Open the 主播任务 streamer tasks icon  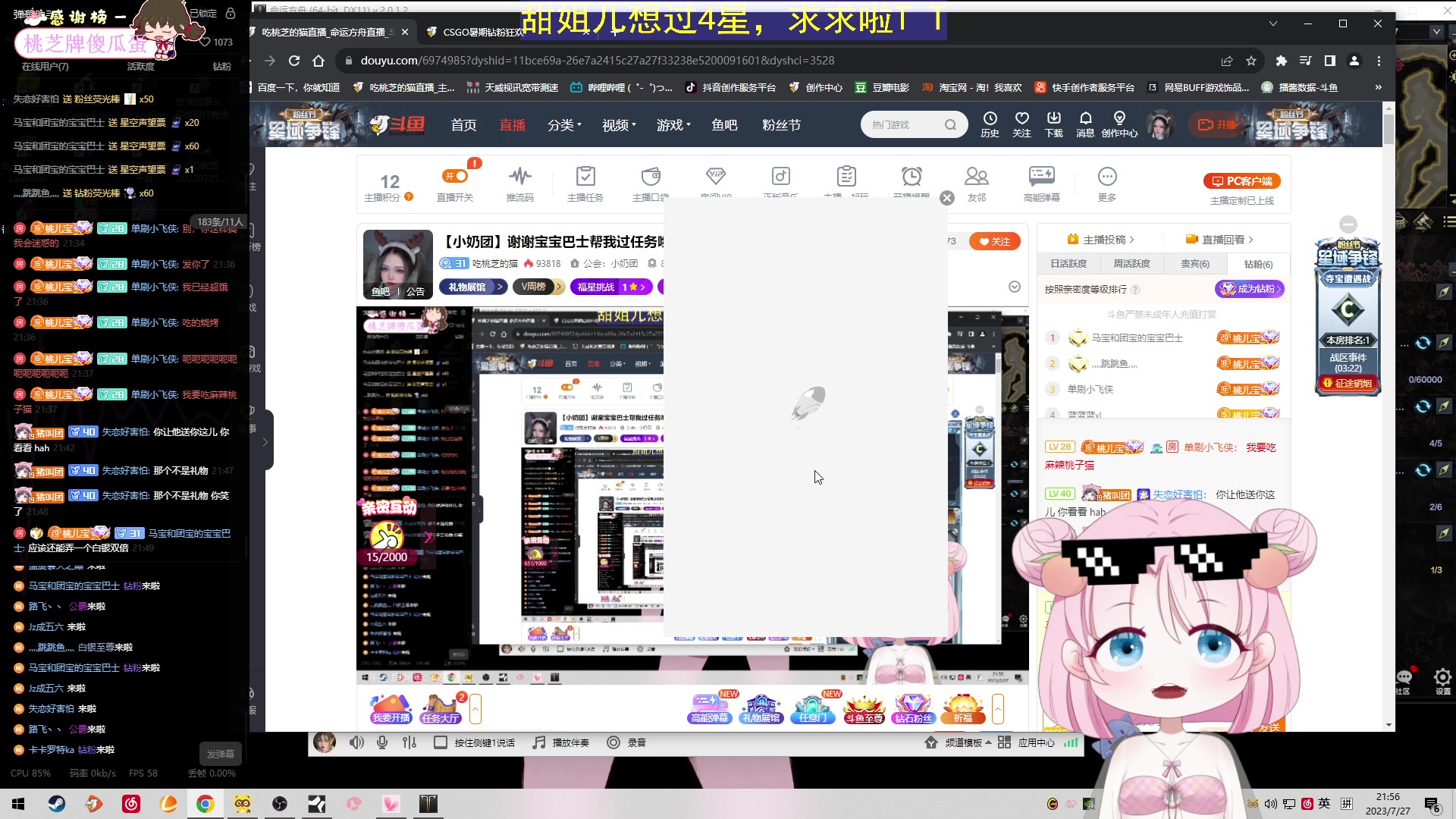click(585, 184)
